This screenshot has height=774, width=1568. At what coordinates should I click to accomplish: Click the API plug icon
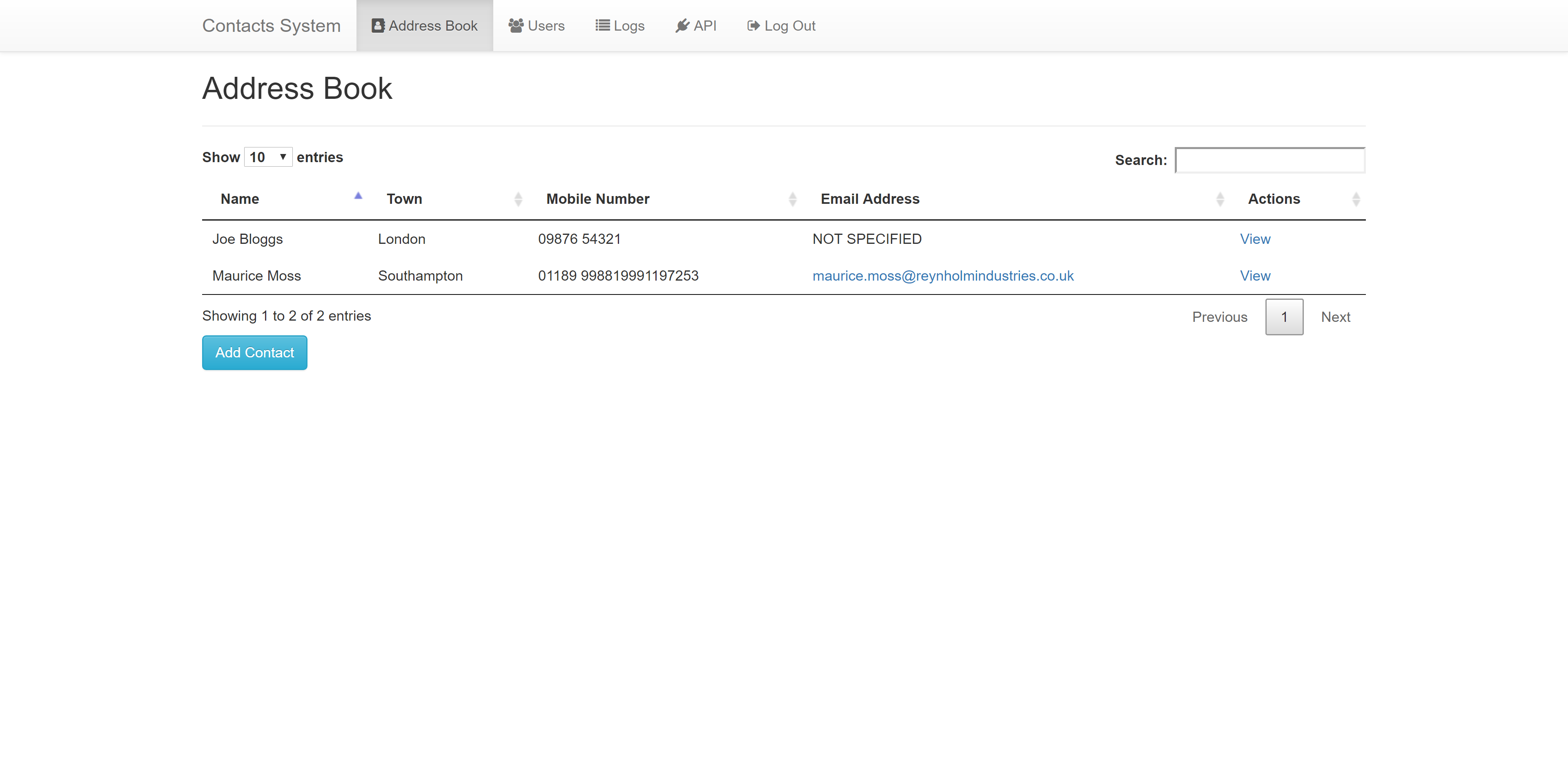(x=682, y=26)
